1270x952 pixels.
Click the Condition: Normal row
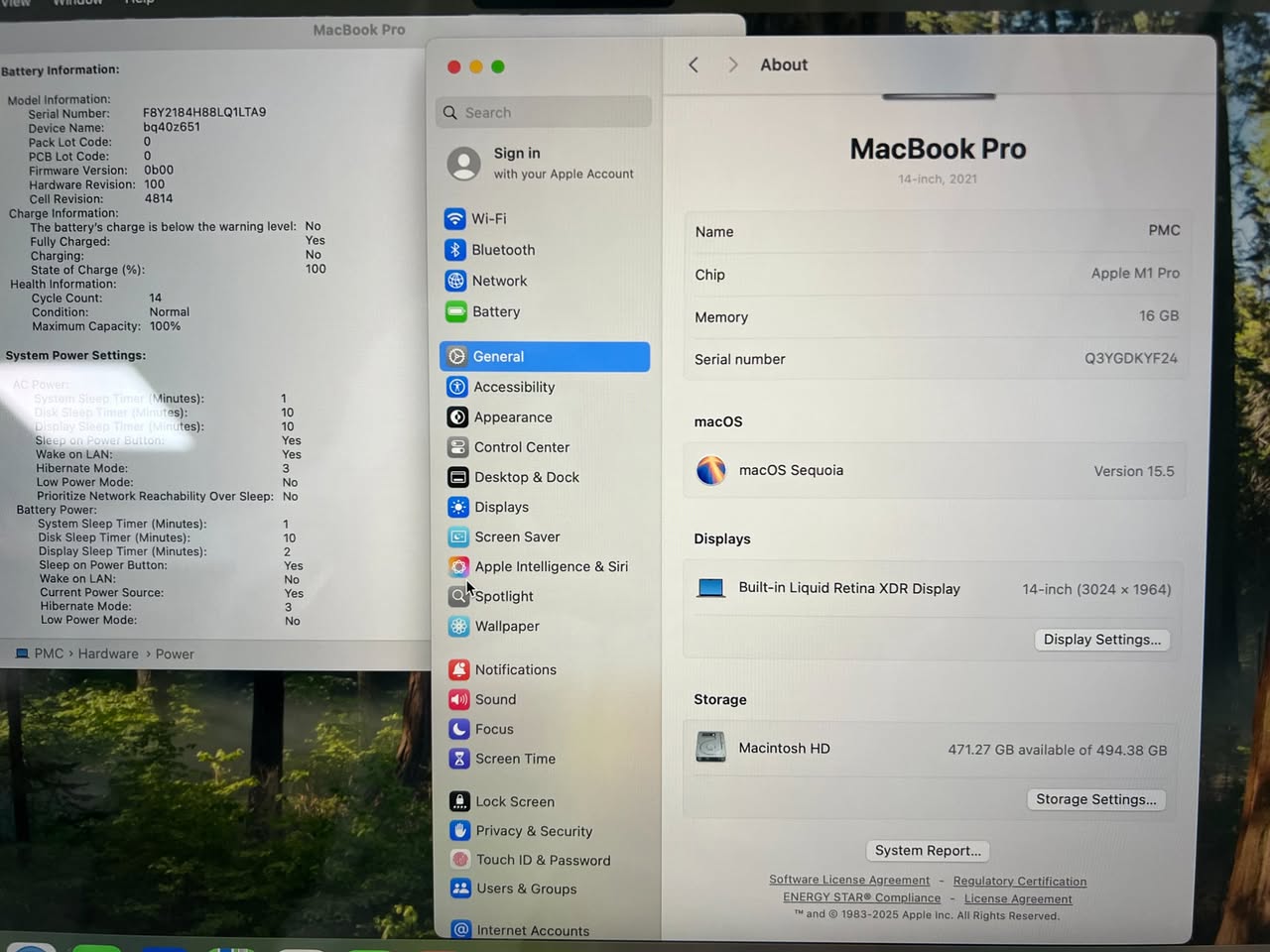point(110,311)
